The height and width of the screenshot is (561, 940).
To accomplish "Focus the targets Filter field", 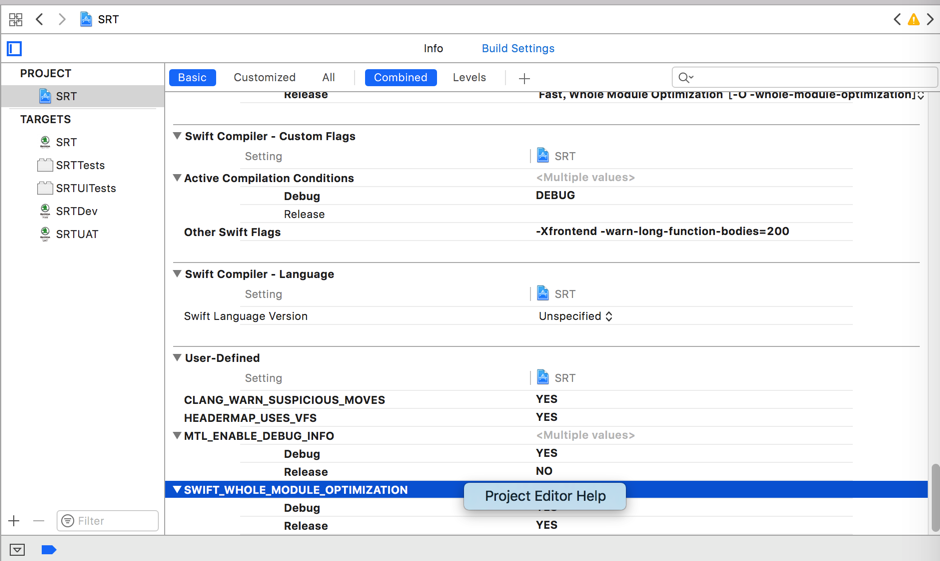I will click(108, 521).
